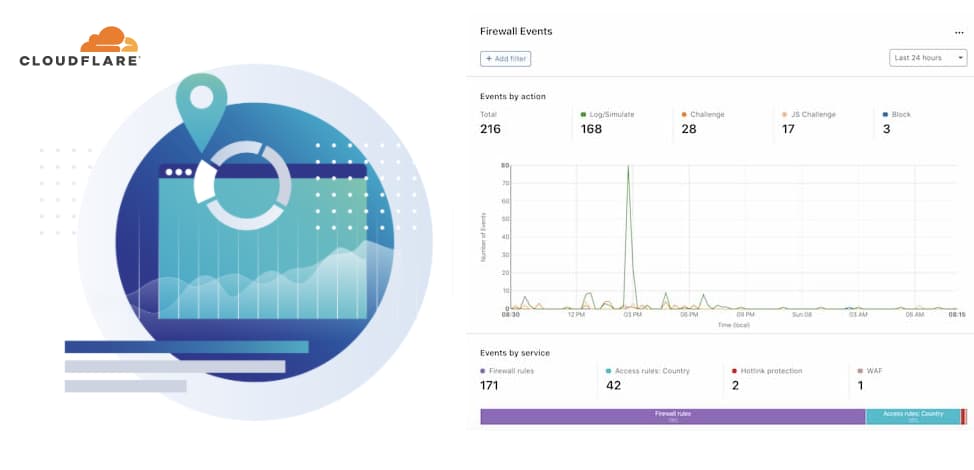Image resolution: width=974 pixels, height=470 pixels.
Task: Open the Last 24 hours dropdown
Action: point(928,58)
